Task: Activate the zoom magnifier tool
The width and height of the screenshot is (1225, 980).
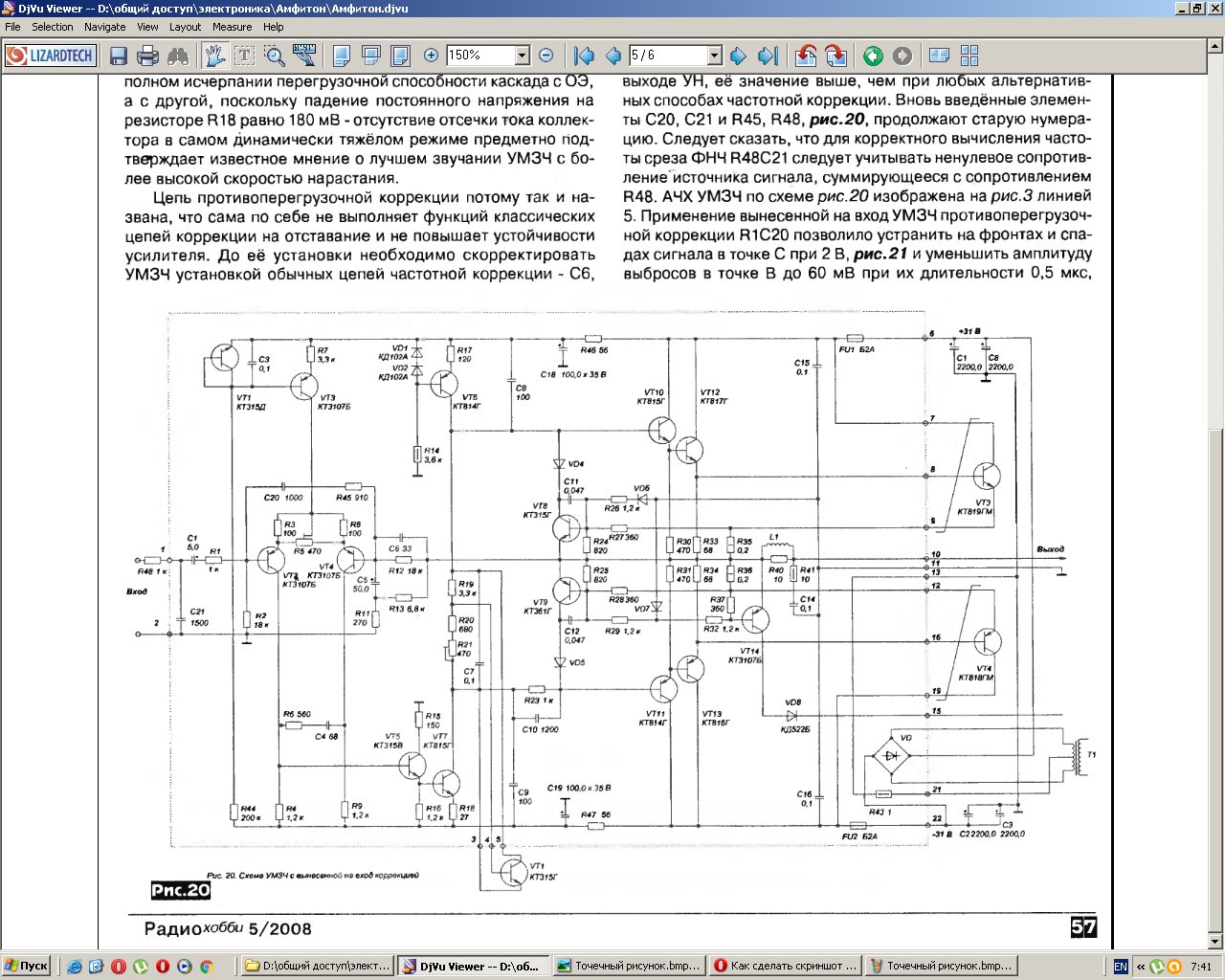Action: (x=275, y=56)
